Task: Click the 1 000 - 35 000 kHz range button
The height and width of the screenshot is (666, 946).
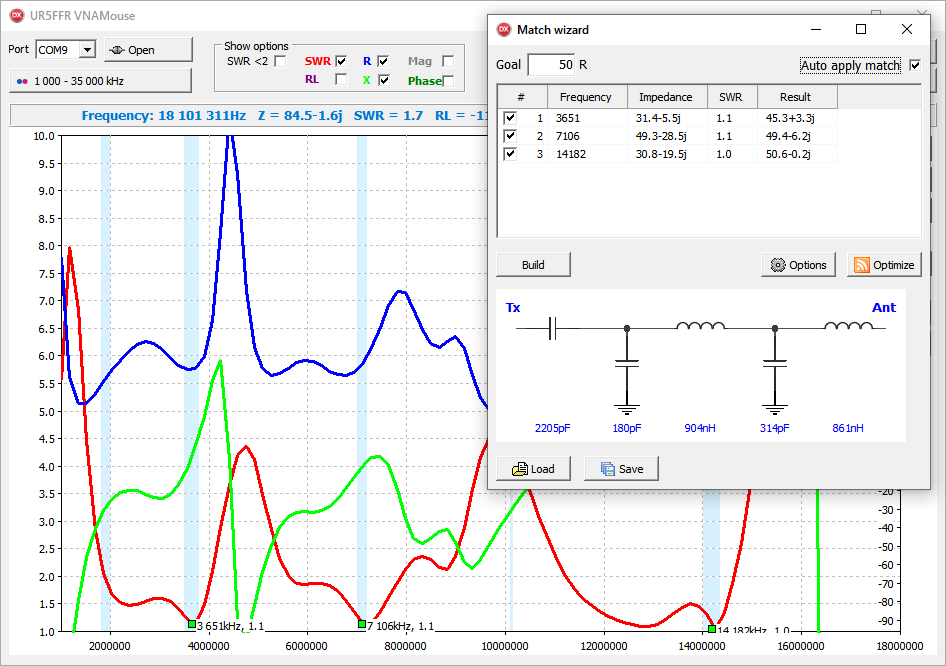Action: coord(100,80)
